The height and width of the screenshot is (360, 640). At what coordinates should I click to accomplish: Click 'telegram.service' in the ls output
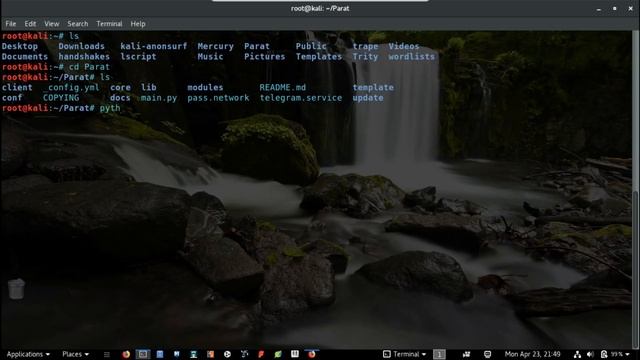point(301,98)
